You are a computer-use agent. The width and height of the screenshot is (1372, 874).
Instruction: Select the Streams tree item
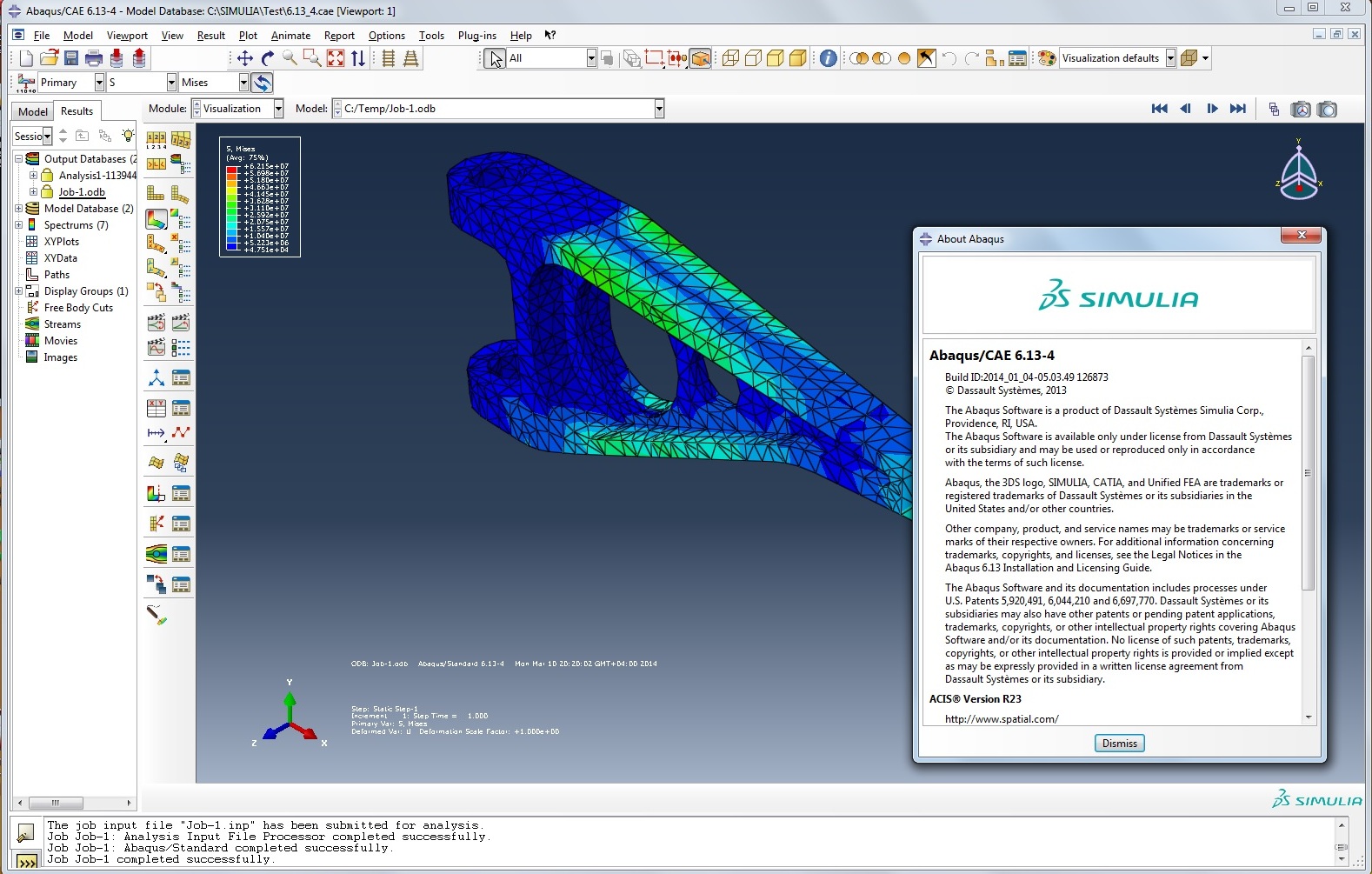pos(62,324)
